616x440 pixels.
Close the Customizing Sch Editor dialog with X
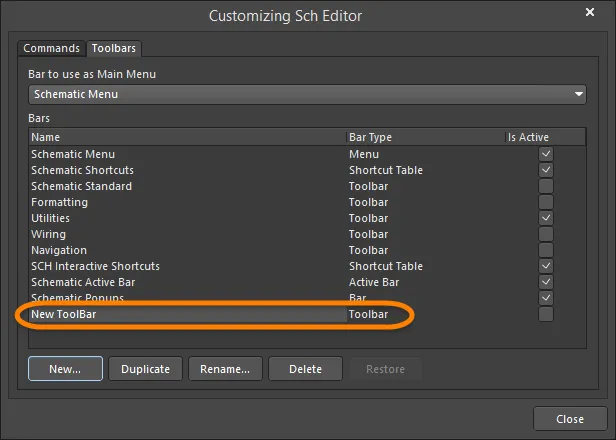590,12
